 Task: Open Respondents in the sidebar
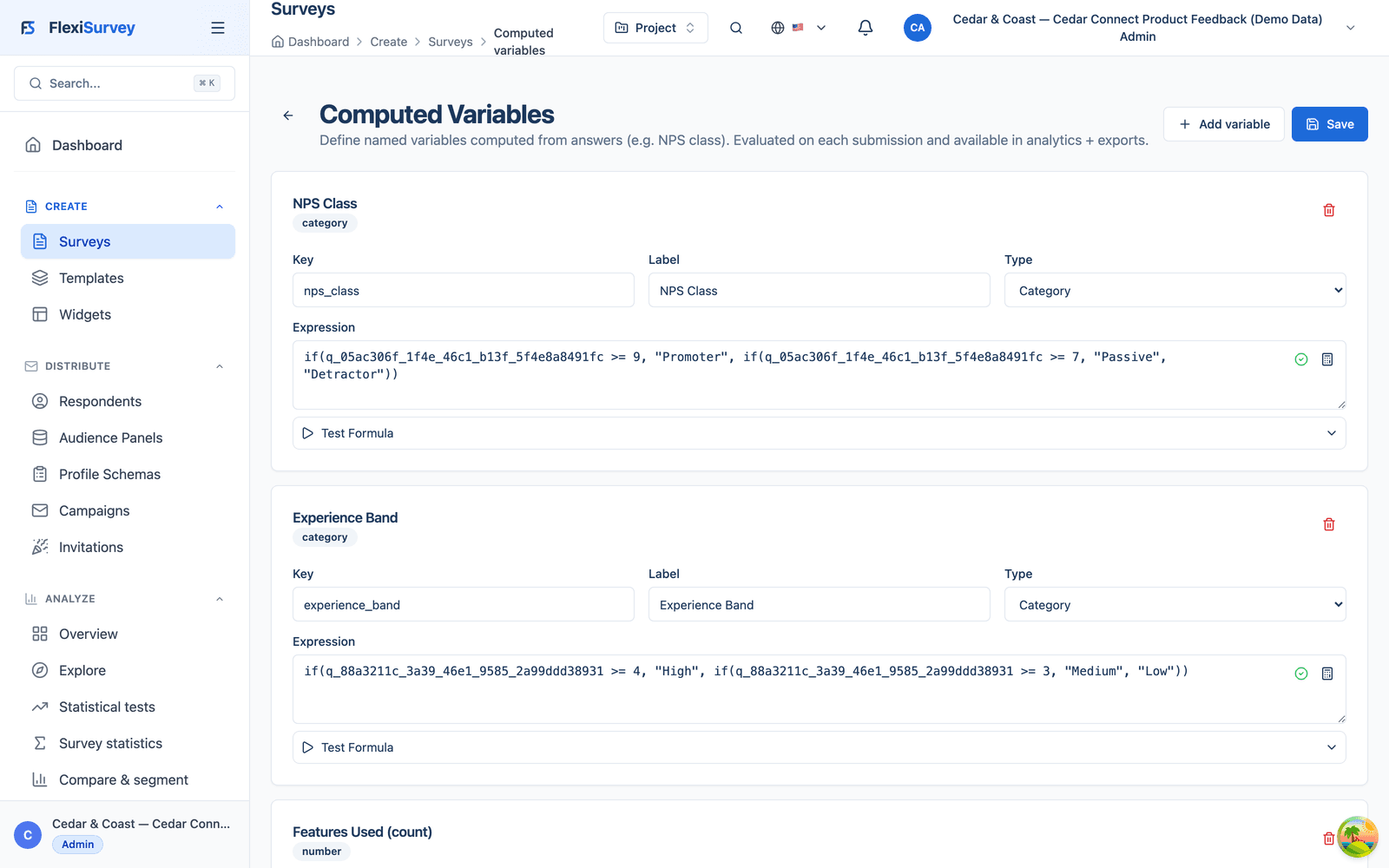[128, 401]
